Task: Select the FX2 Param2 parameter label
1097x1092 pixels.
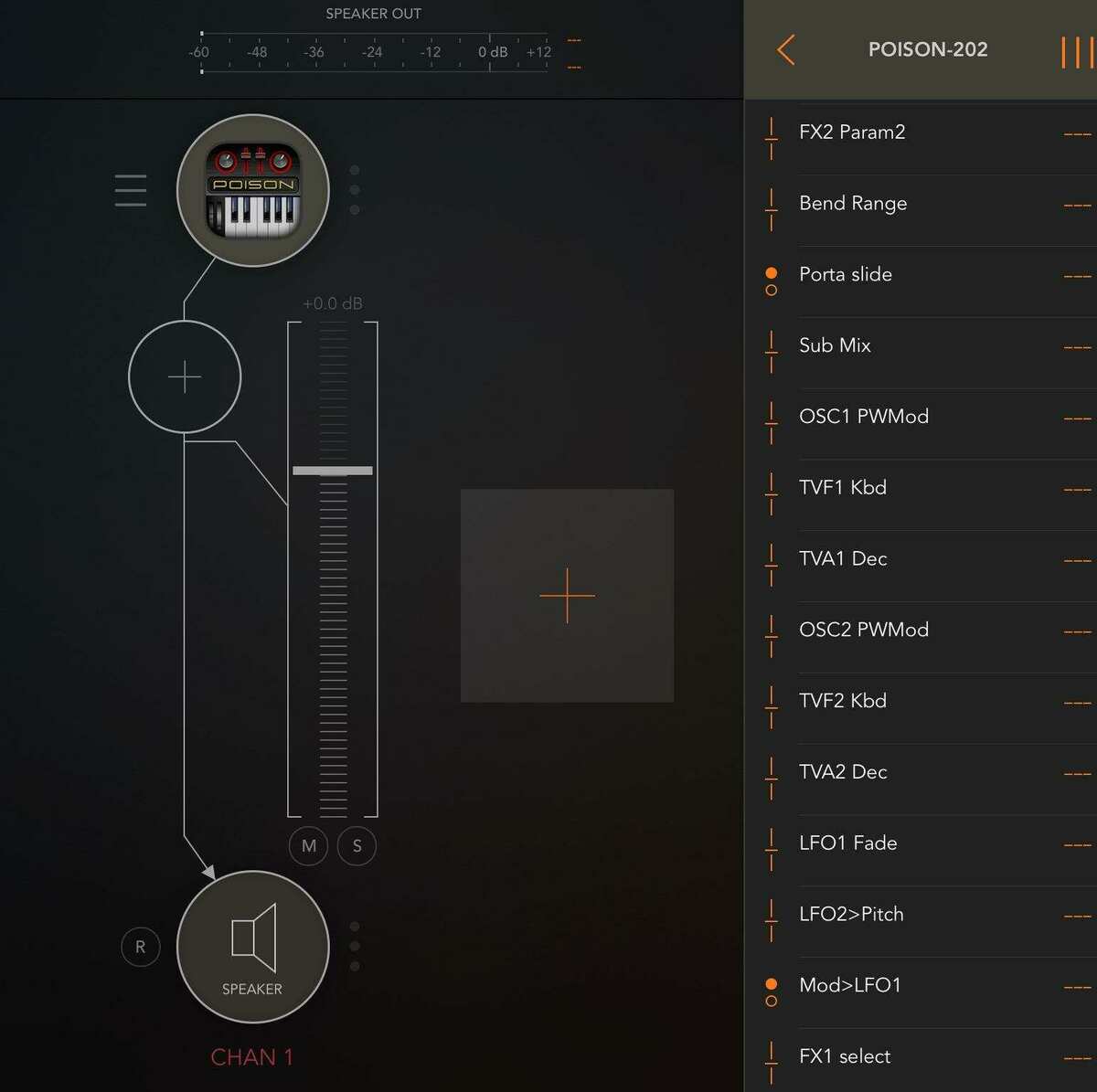Action: coord(852,132)
